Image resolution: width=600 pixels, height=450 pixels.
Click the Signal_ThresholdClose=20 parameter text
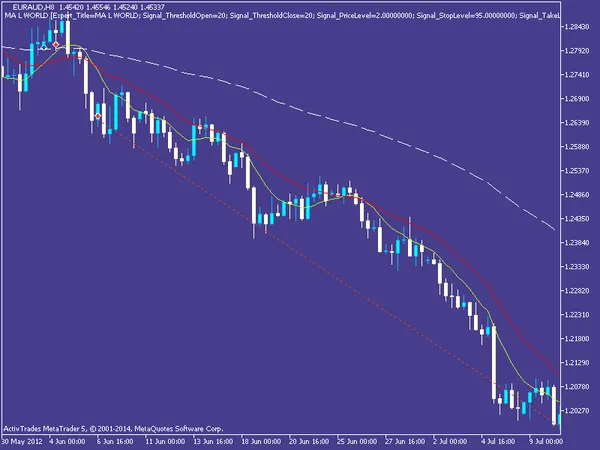[x=272, y=16]
